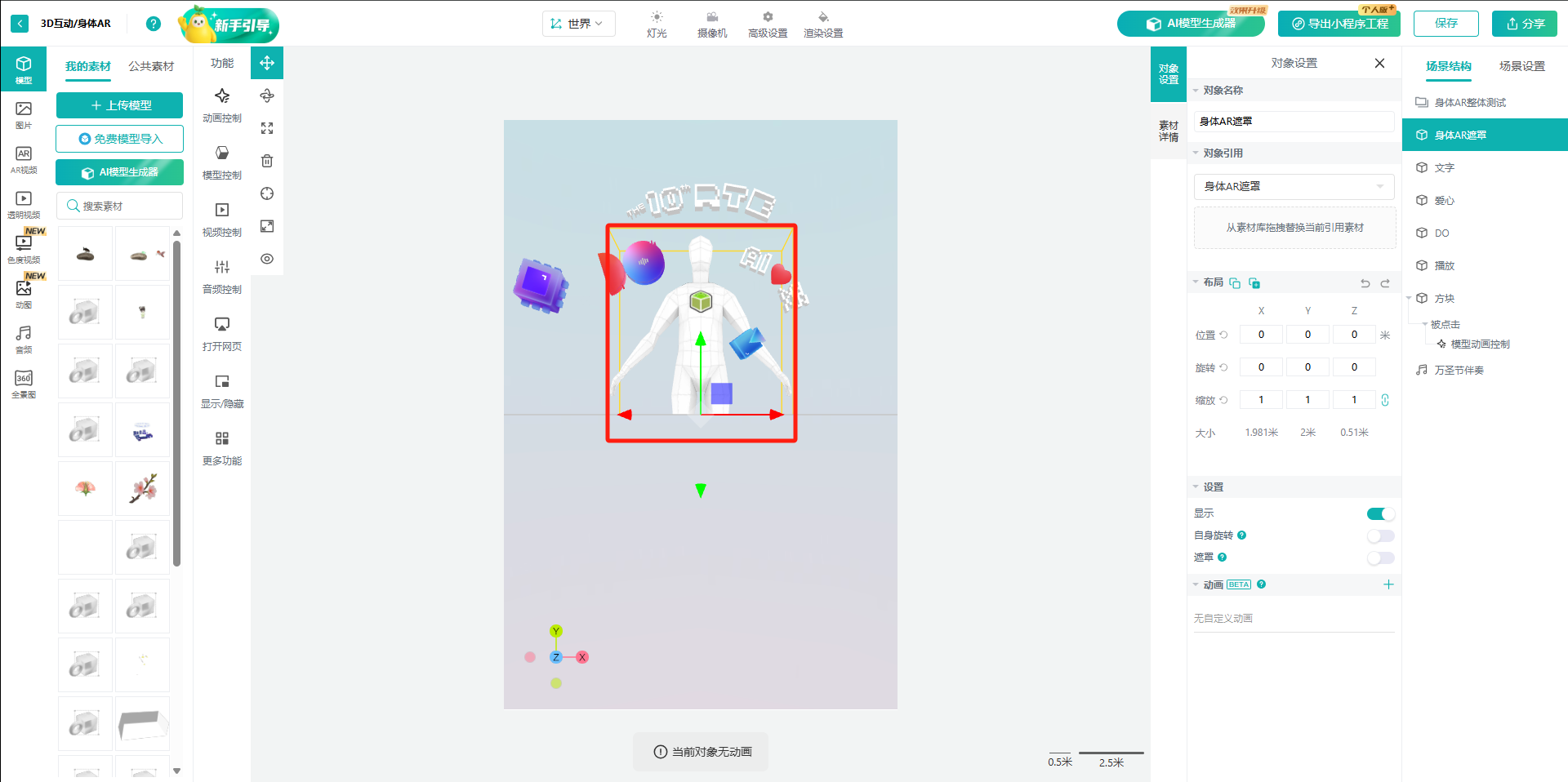
Task: Open the Camera (摄像机) settings
Action: pos(711,24)
